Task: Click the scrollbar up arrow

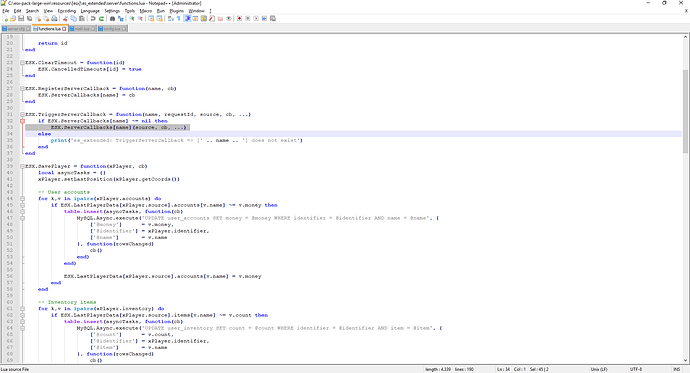Action: click(686, 37)
